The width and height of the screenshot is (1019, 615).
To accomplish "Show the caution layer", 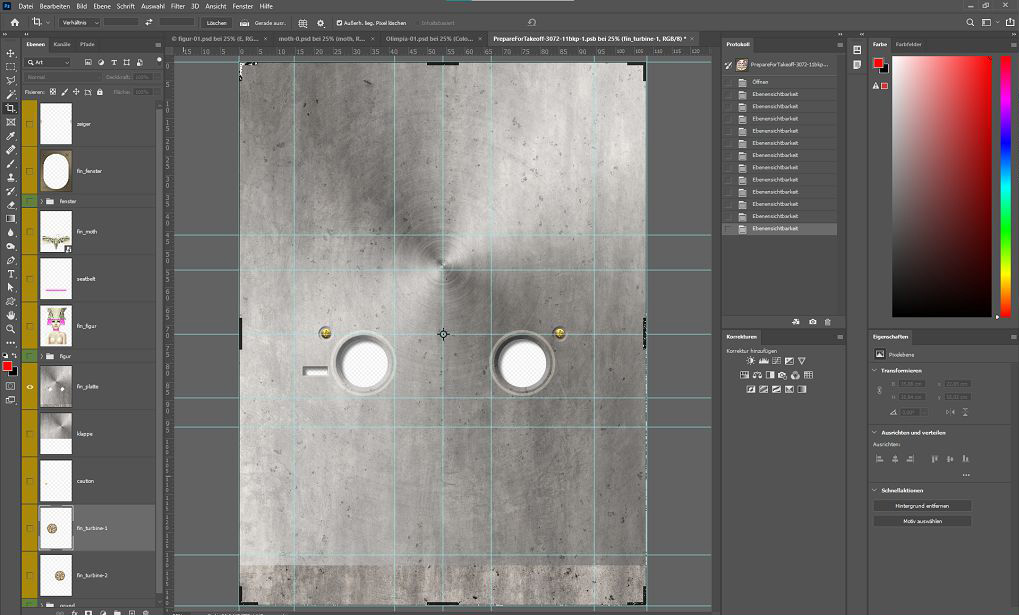I will [29, 481].
